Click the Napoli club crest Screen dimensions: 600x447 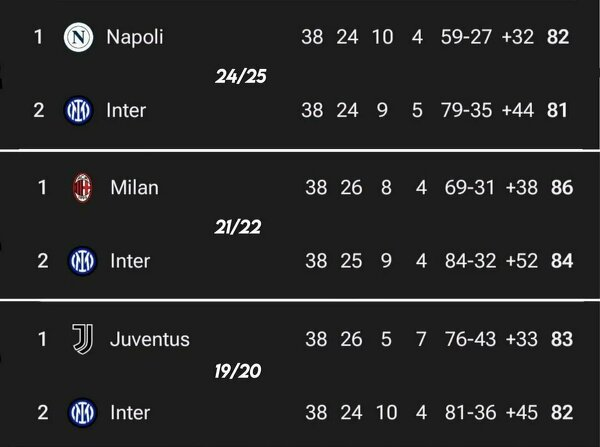[x=78, y=37]
